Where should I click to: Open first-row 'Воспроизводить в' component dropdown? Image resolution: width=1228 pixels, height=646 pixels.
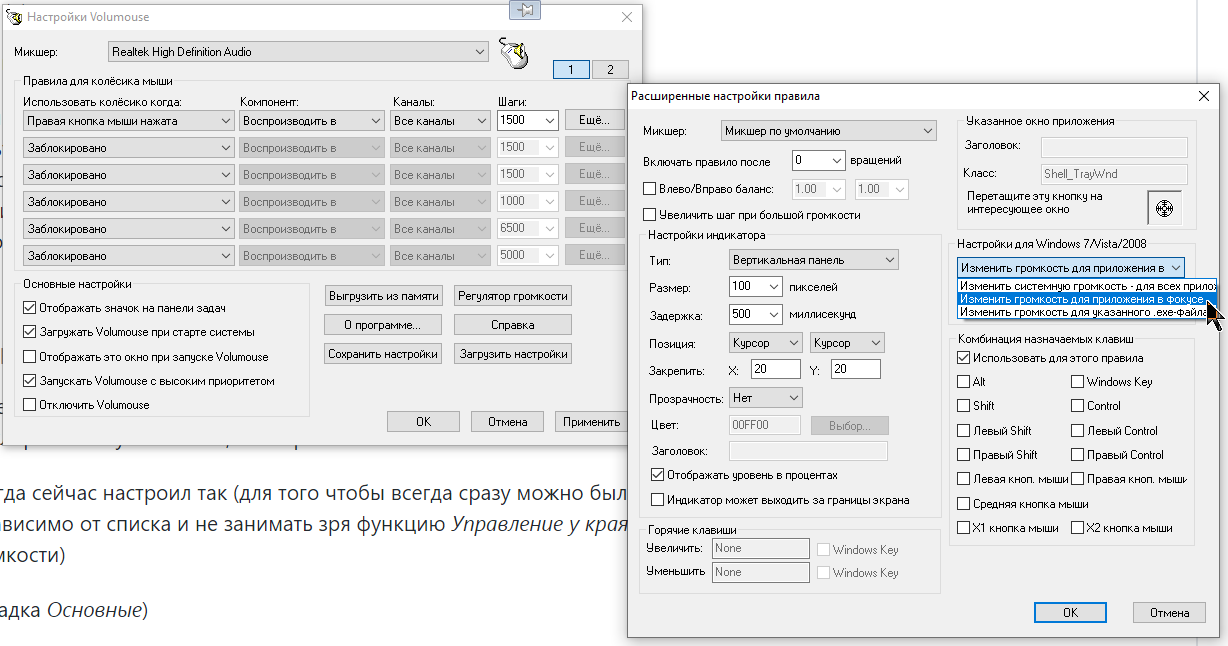[312, 120]
